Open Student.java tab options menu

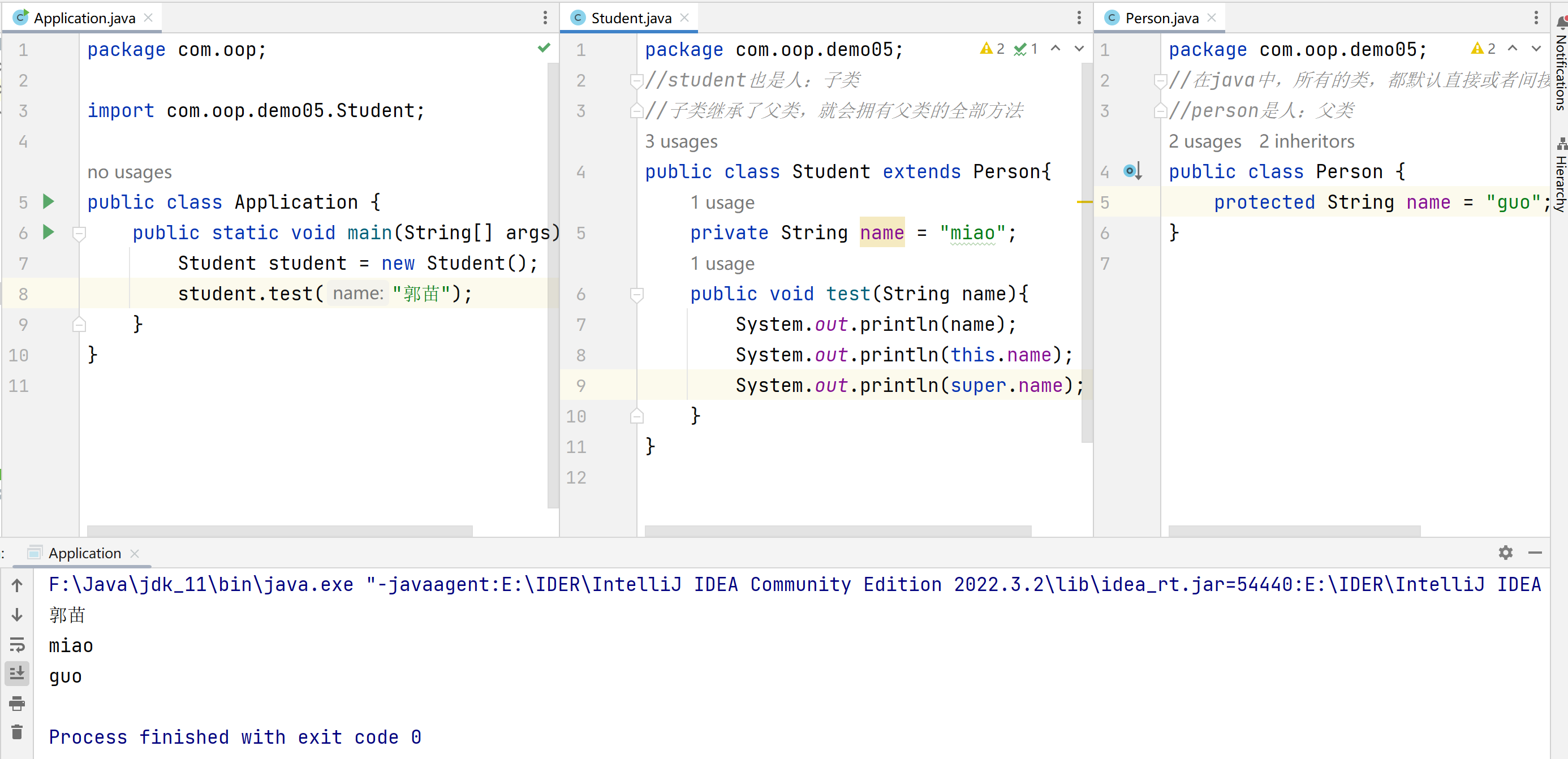pos(1079,18)
